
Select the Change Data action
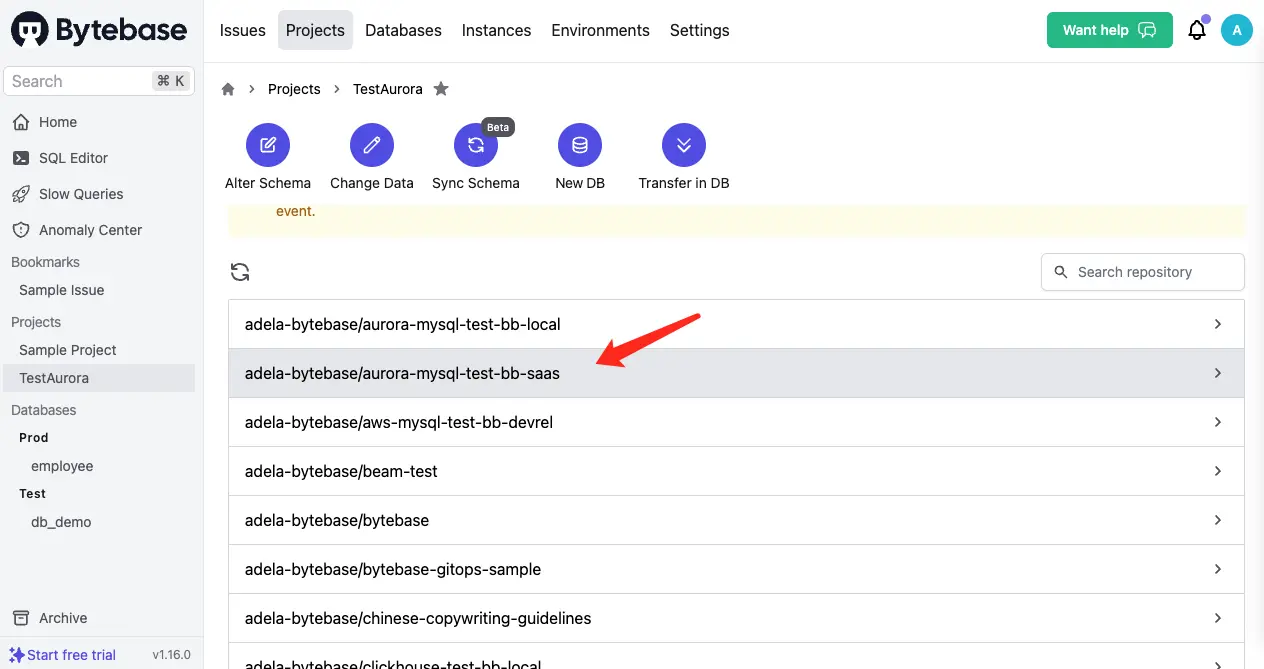[371, 156]
